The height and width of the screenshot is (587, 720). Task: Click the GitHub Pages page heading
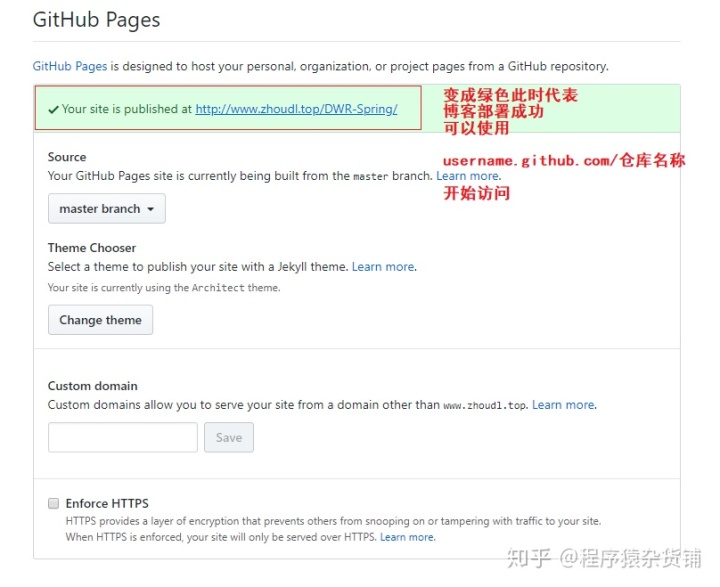click(x=96, y=20)
